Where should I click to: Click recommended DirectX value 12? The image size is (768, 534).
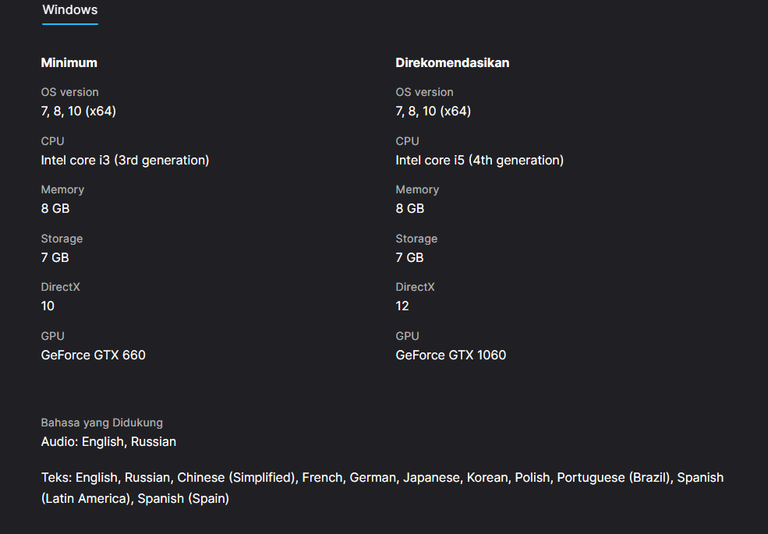tap(402, 306)
